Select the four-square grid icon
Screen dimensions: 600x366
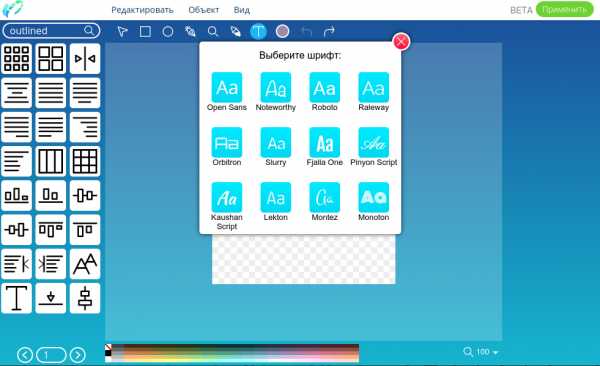click(x=51, y=59)
